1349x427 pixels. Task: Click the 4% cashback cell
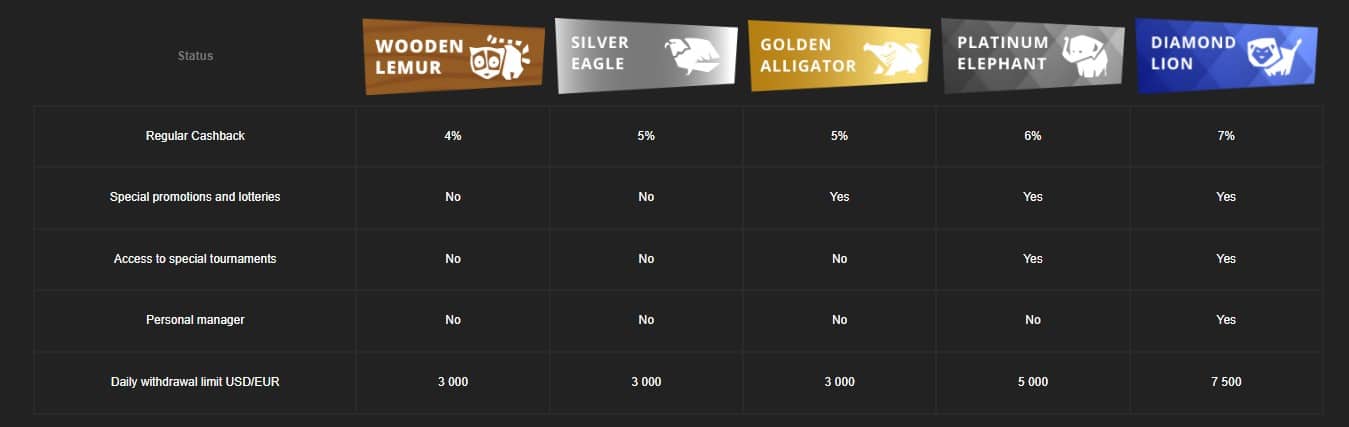[x=453, y=136]
